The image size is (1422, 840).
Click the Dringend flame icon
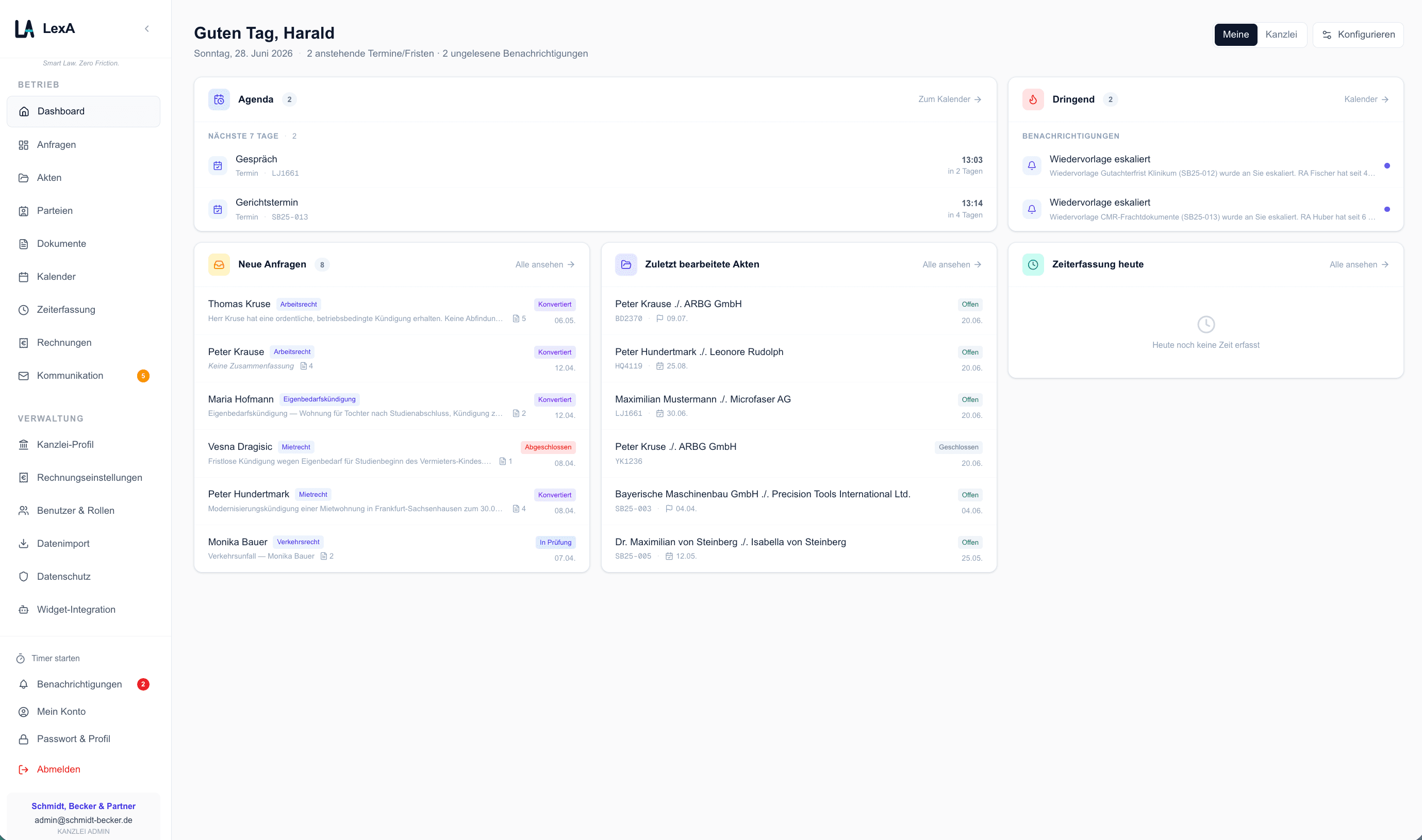tap(1033, 99)
